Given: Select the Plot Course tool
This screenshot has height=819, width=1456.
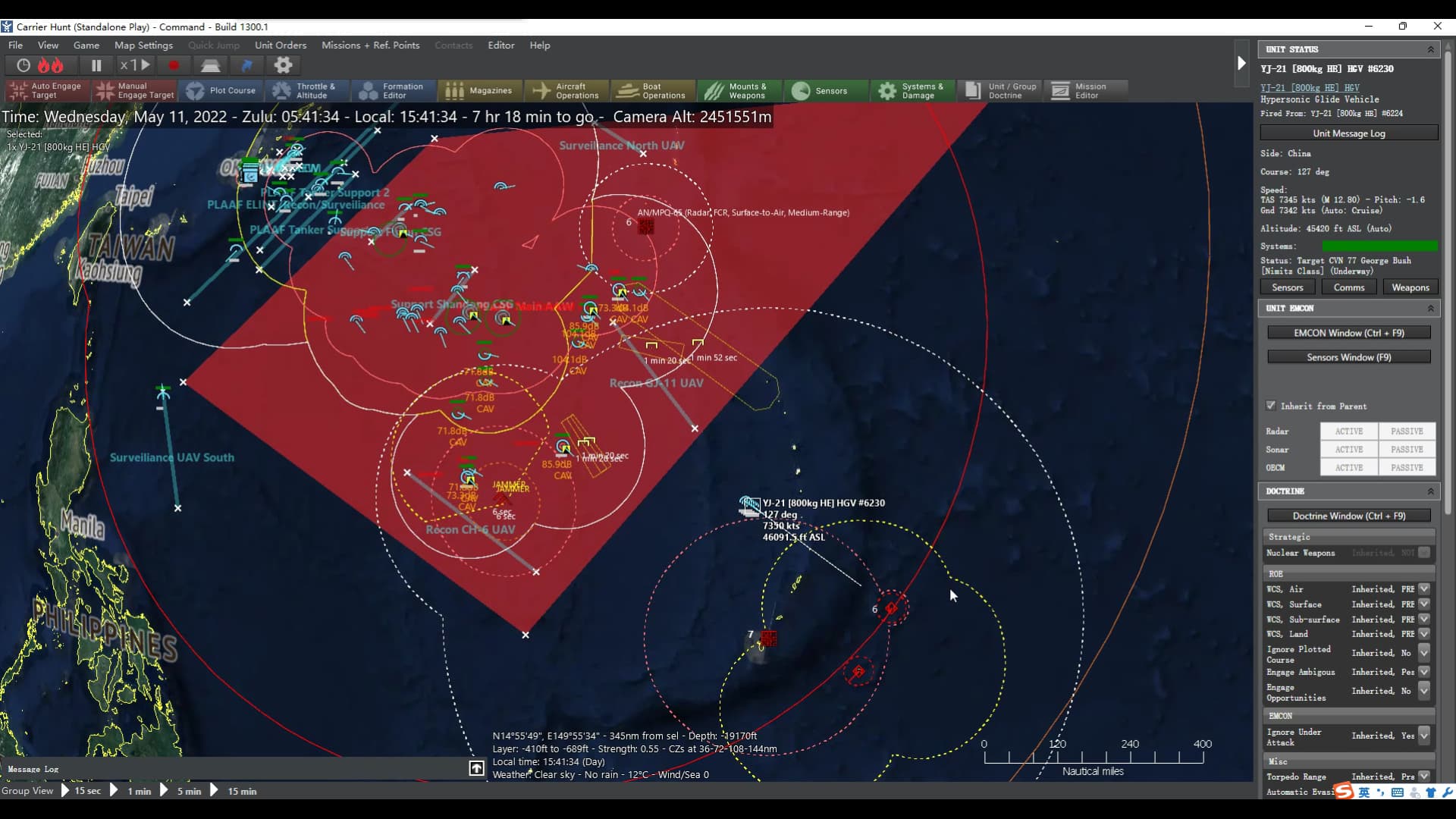Looking at the screenshot, I should [x=221, y=90].
